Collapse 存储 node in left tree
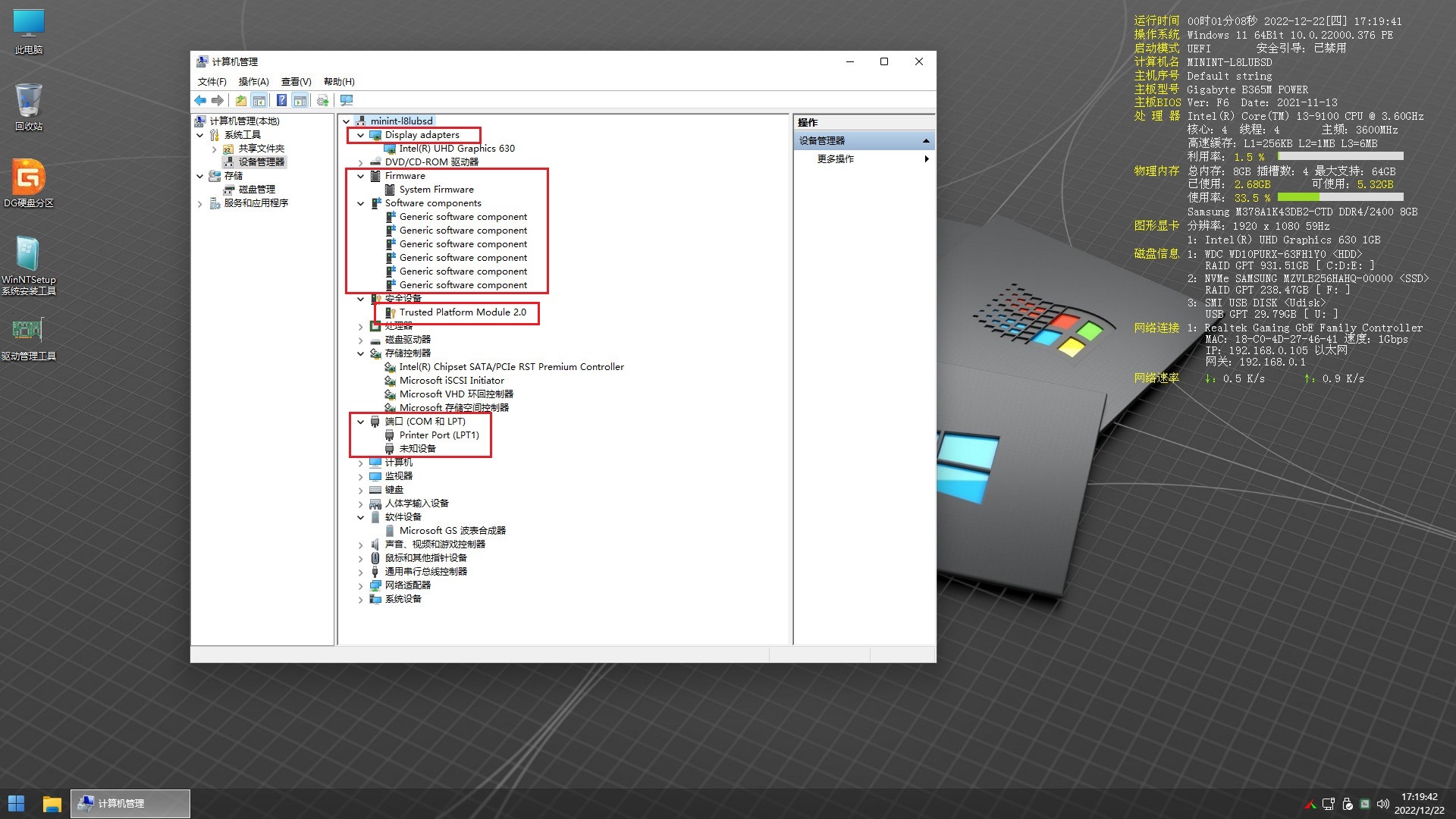 point(200,176)
